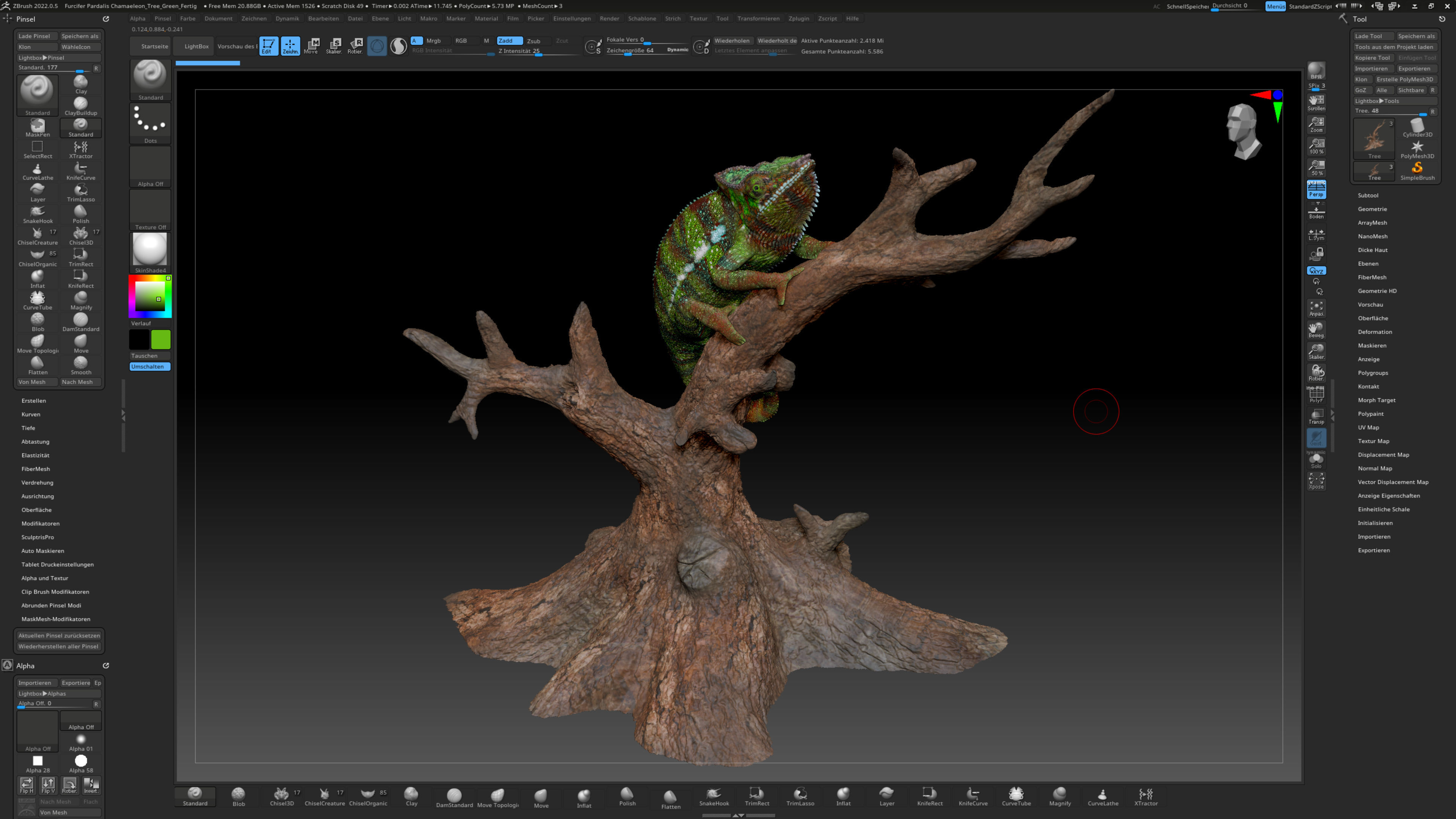Expand the Erstellen brush section

[34, 400]
